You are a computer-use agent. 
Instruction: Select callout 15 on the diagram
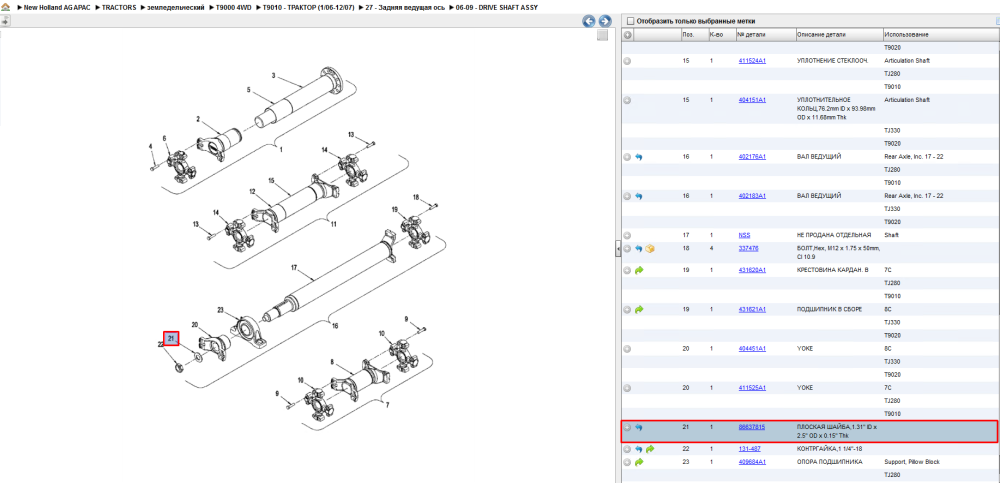click(270, 182)
